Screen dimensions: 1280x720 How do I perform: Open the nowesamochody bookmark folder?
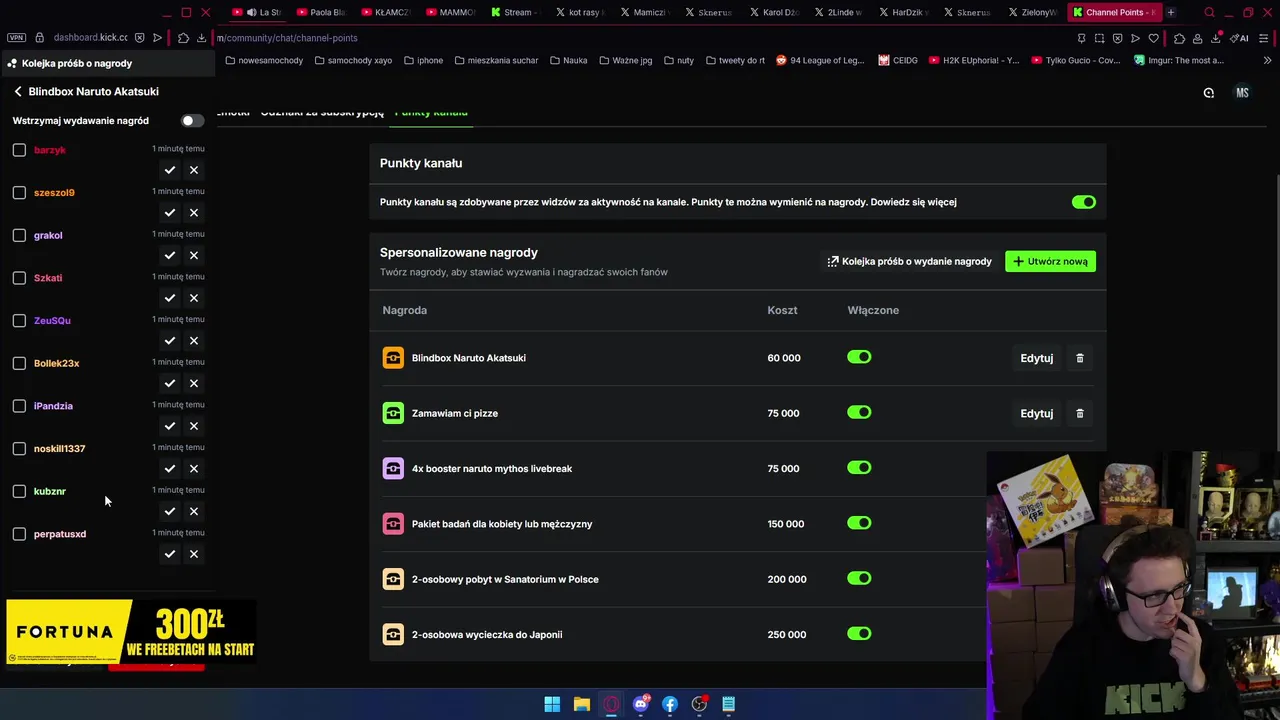click(264, 60)
